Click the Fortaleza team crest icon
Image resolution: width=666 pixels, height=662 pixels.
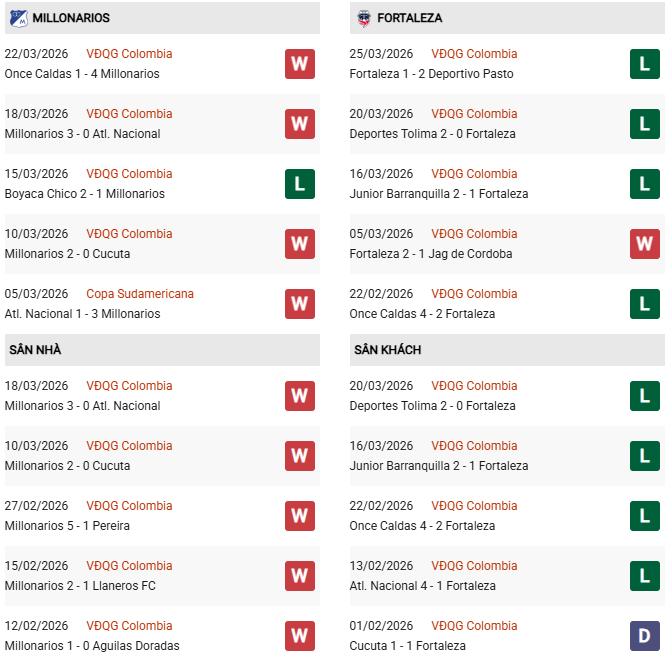[362, 18]
